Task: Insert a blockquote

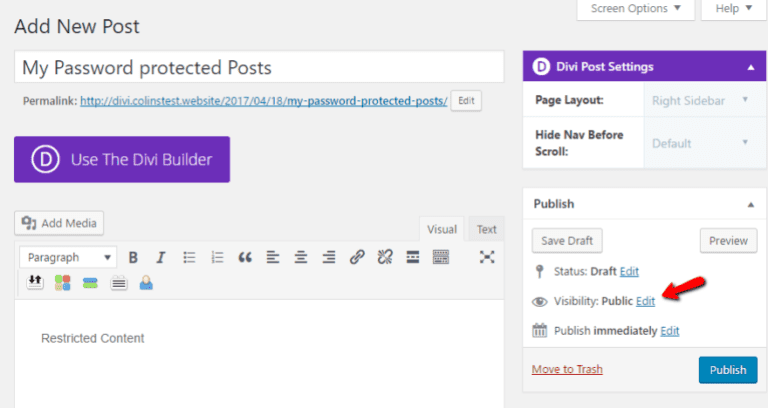Action: 245,257
